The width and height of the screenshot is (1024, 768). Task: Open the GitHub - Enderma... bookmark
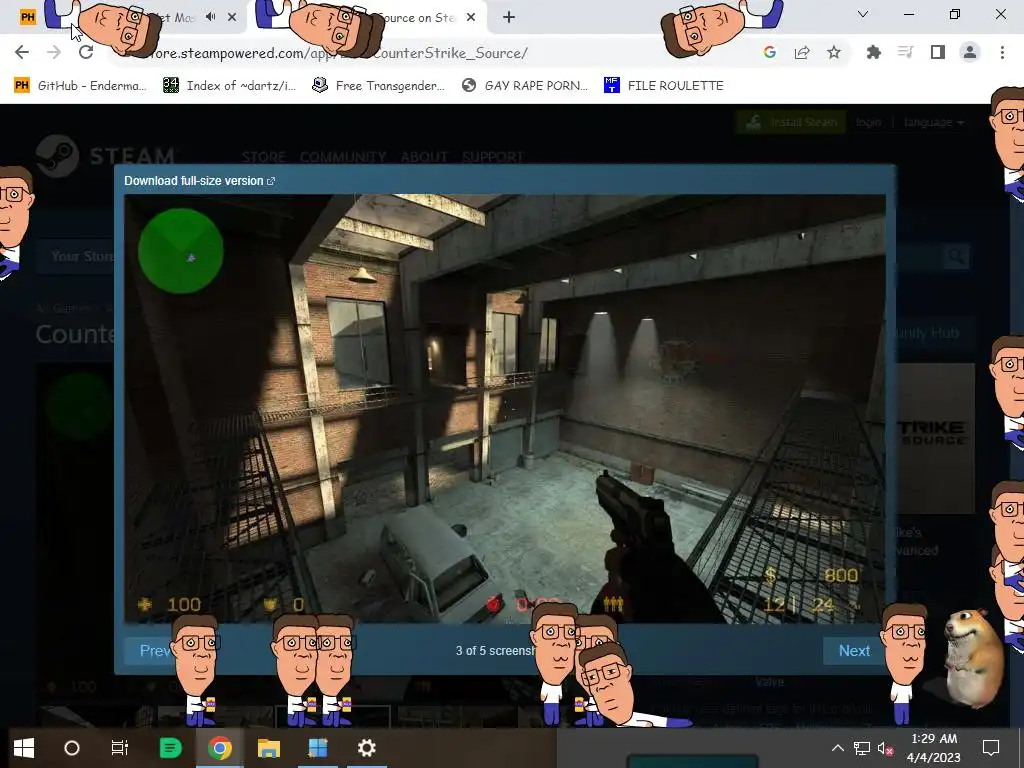[x=80, y=86]
